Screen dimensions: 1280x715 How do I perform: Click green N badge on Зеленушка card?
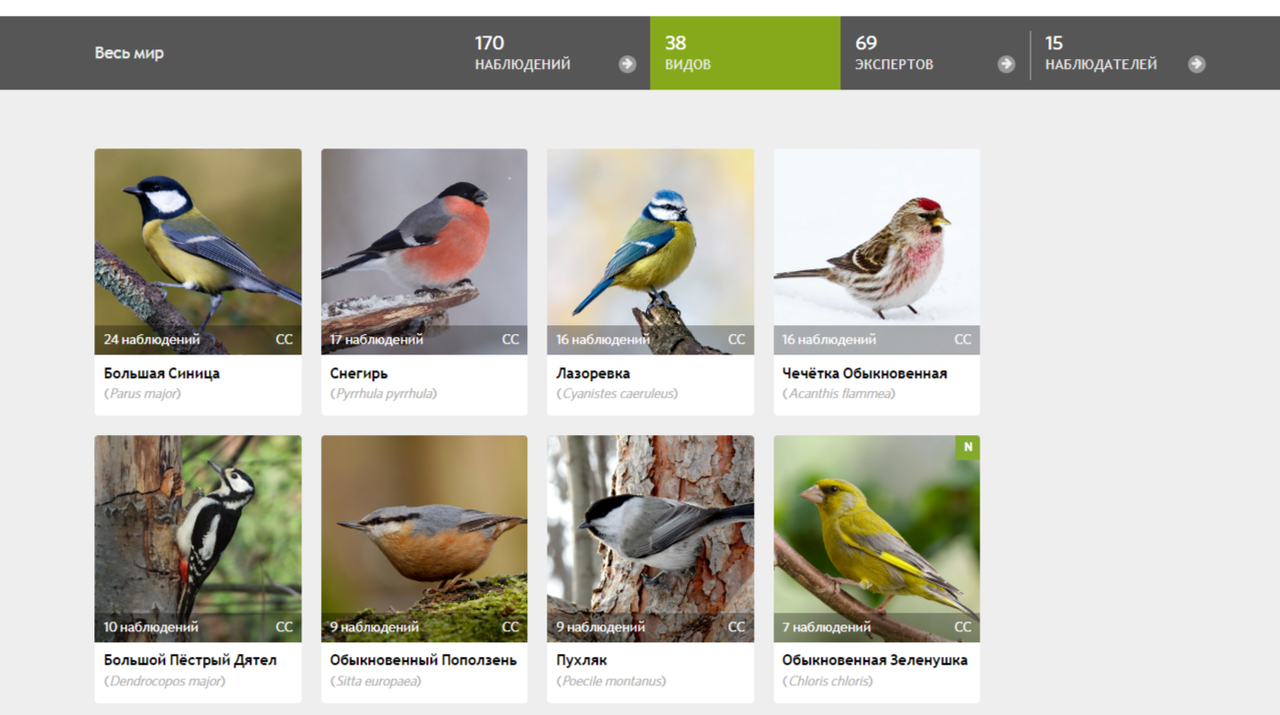[967, 448]
